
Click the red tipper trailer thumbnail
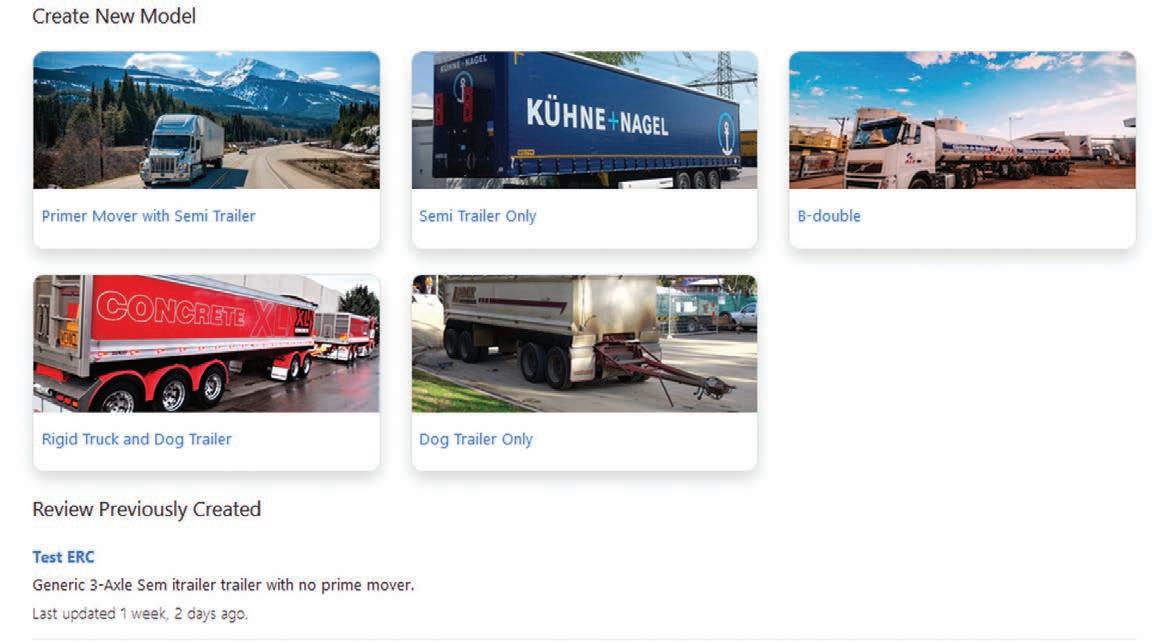click(x=207, y=343)
